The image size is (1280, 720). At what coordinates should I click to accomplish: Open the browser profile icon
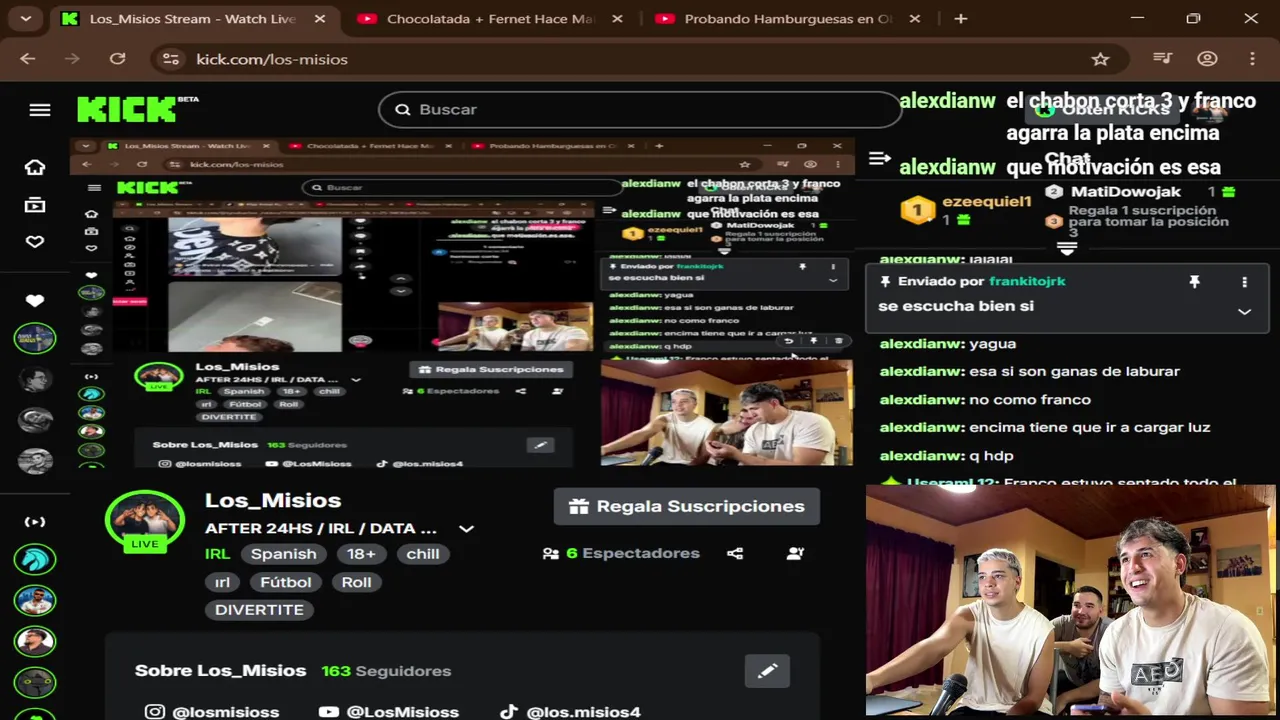[1207, 59]
